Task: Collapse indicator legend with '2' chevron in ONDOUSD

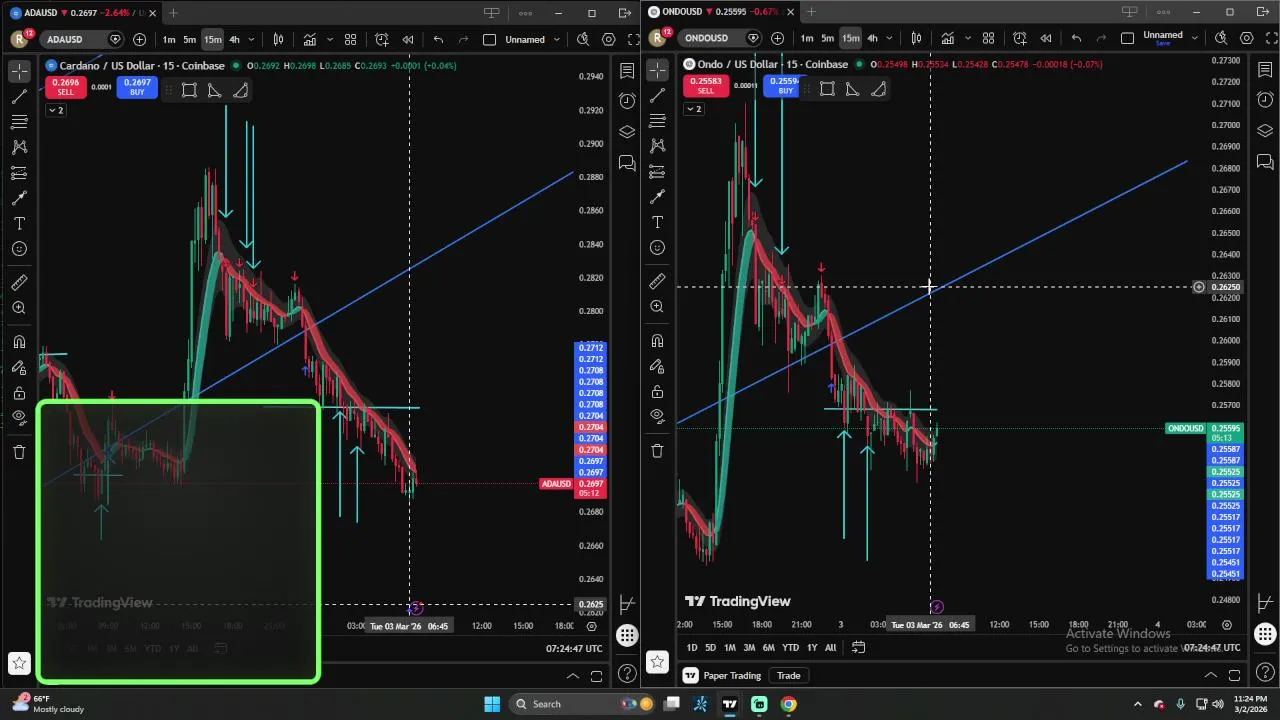Action: [692, 108]
